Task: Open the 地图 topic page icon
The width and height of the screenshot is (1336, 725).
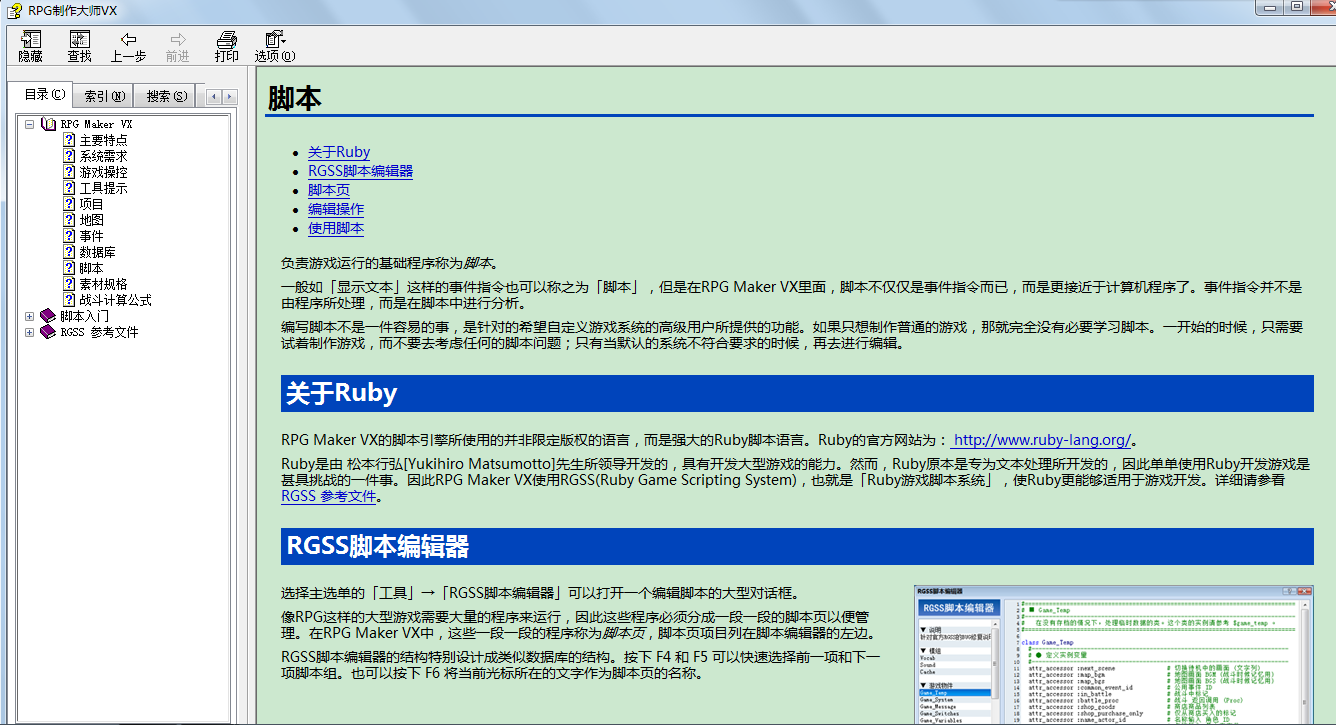Action: pyautogui.click(x=69, y=220)
